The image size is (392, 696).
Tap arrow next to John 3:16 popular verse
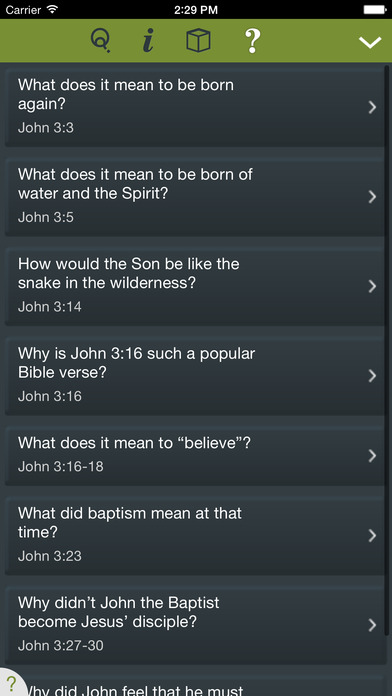tap(372, 376)
